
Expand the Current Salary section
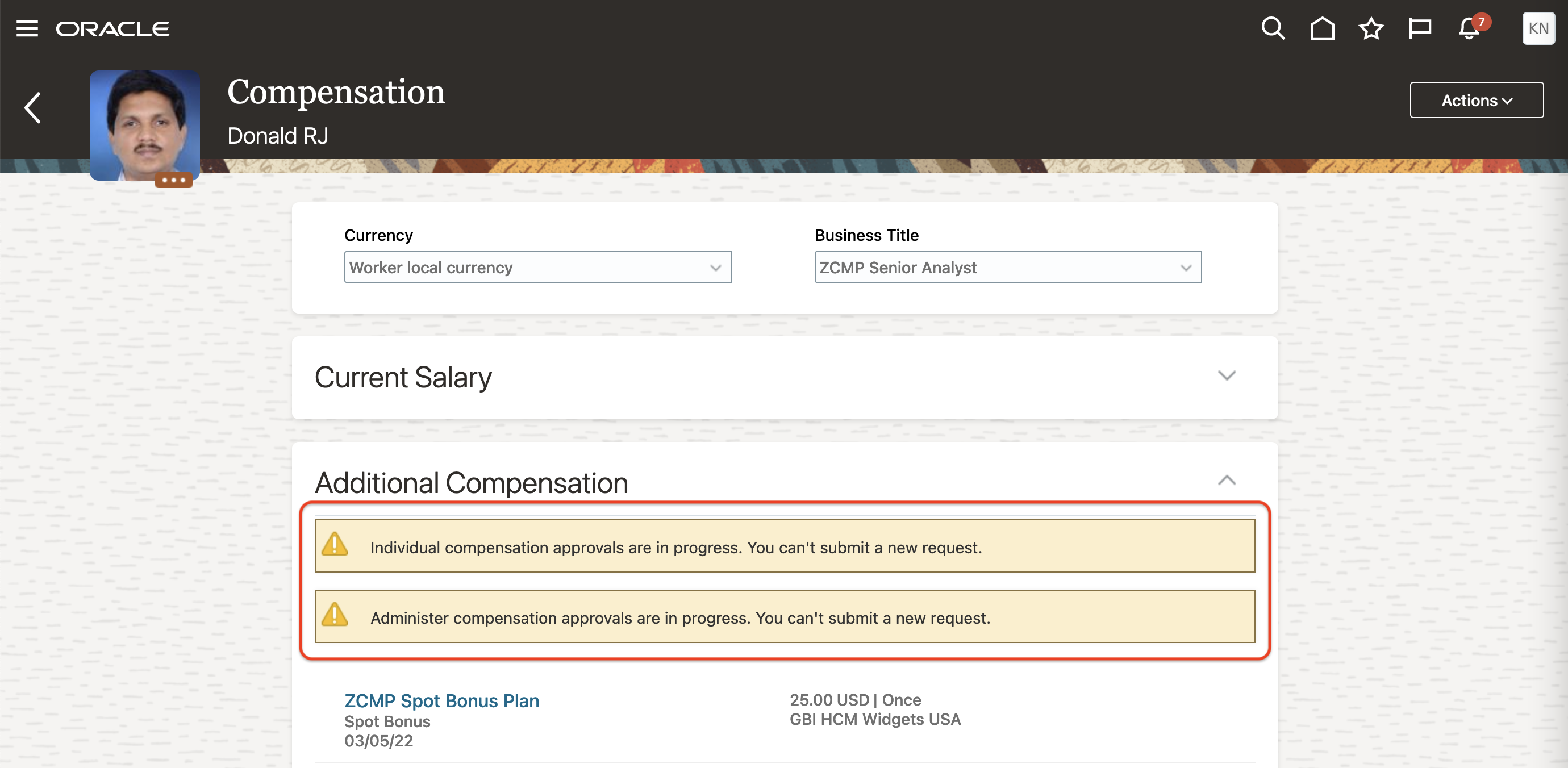point(1227,375)
